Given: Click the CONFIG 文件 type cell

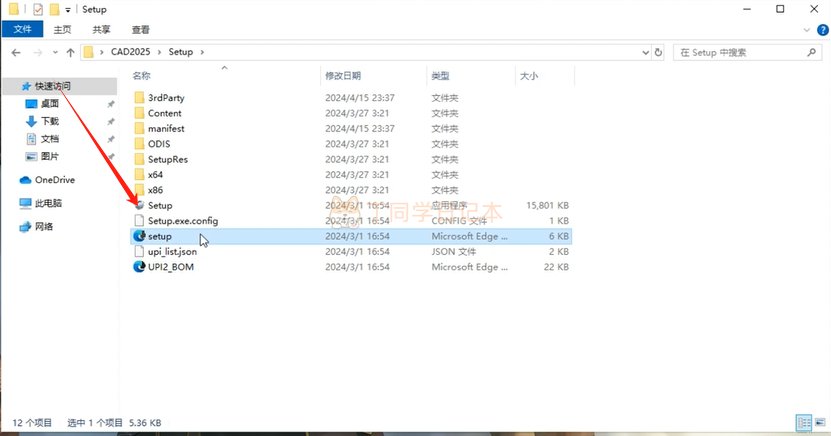Looking at the screenshot, I should (x=459, y=221).
